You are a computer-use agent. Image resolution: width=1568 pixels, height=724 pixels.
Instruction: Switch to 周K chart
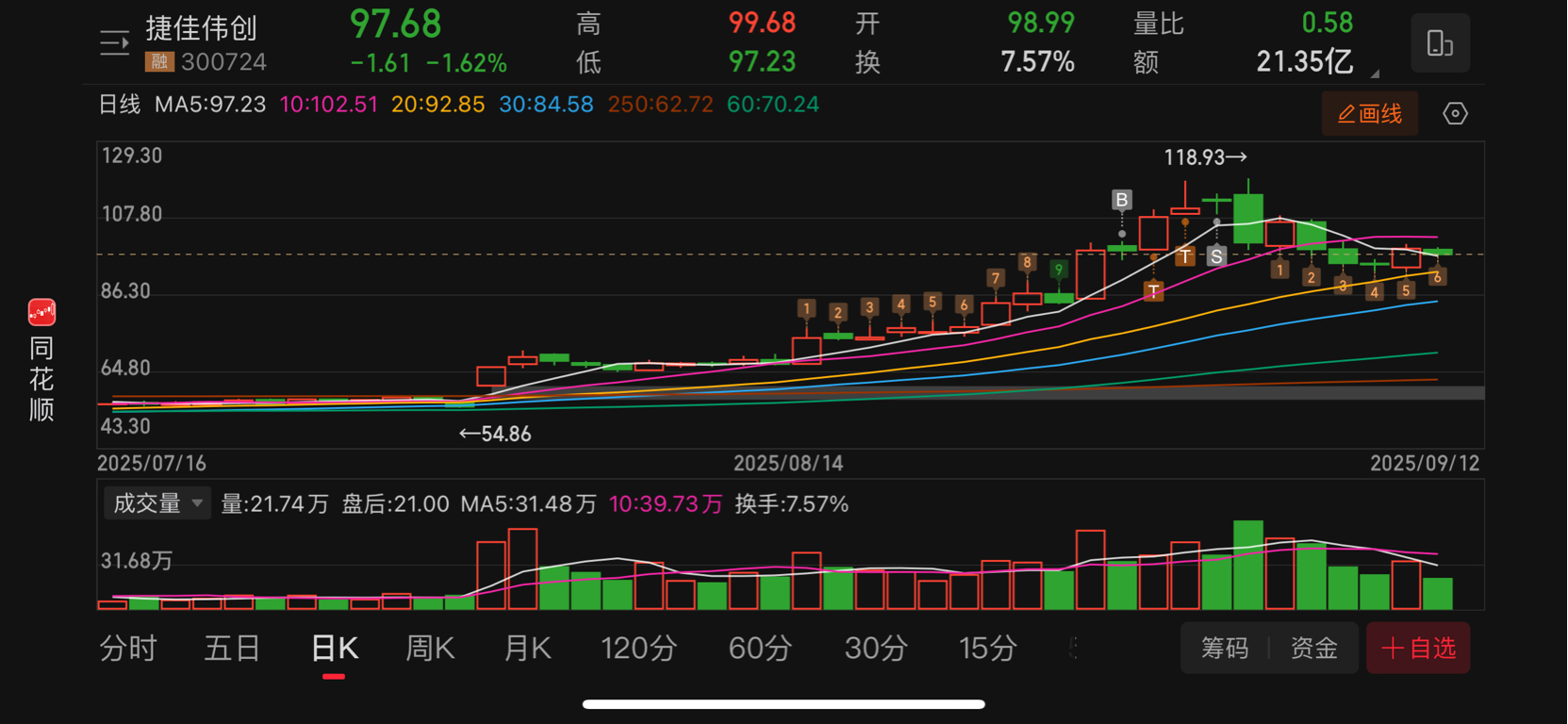(x=430, y=649)
